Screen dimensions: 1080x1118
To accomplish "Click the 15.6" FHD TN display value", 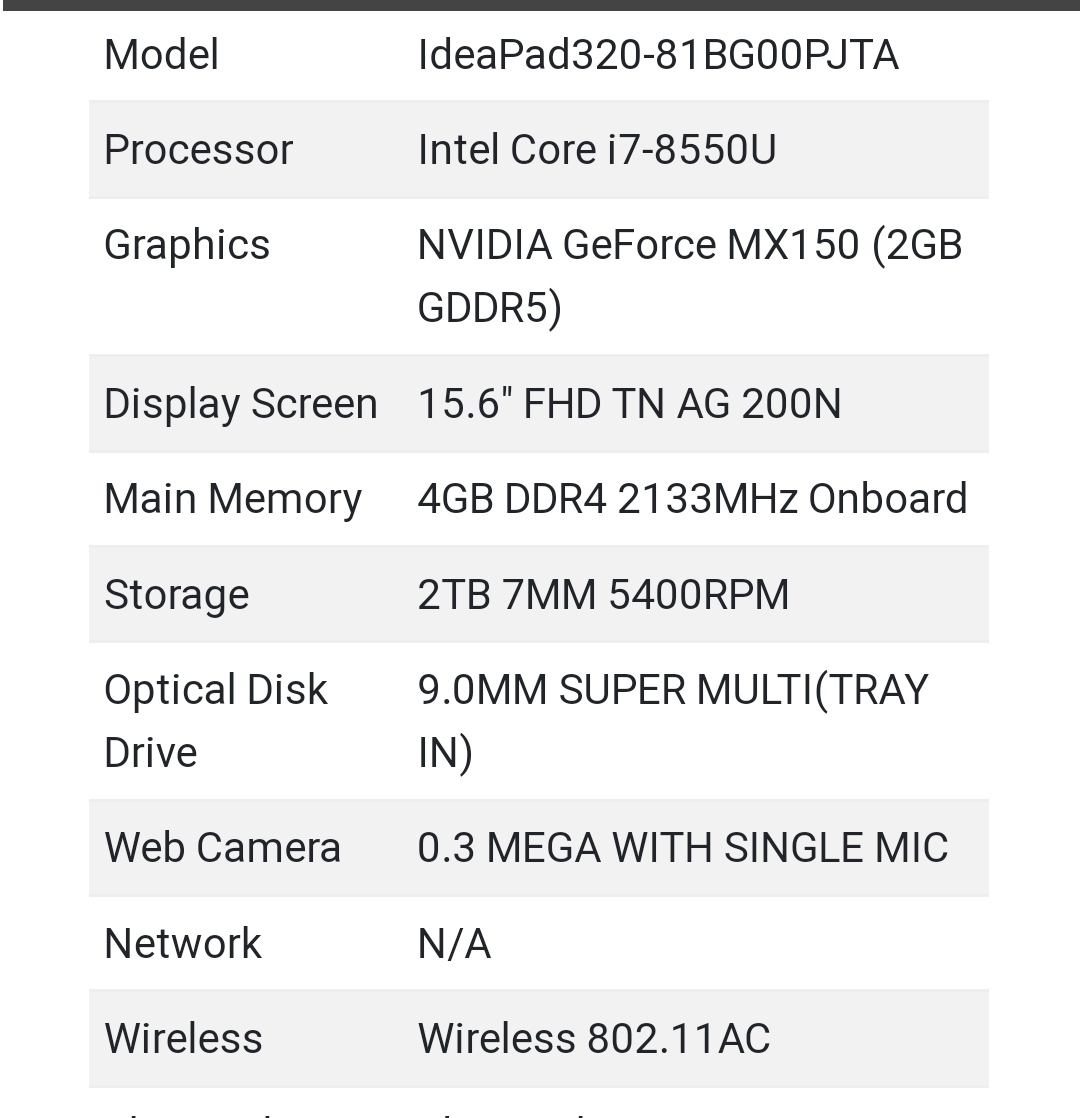I will click(629, 404).
